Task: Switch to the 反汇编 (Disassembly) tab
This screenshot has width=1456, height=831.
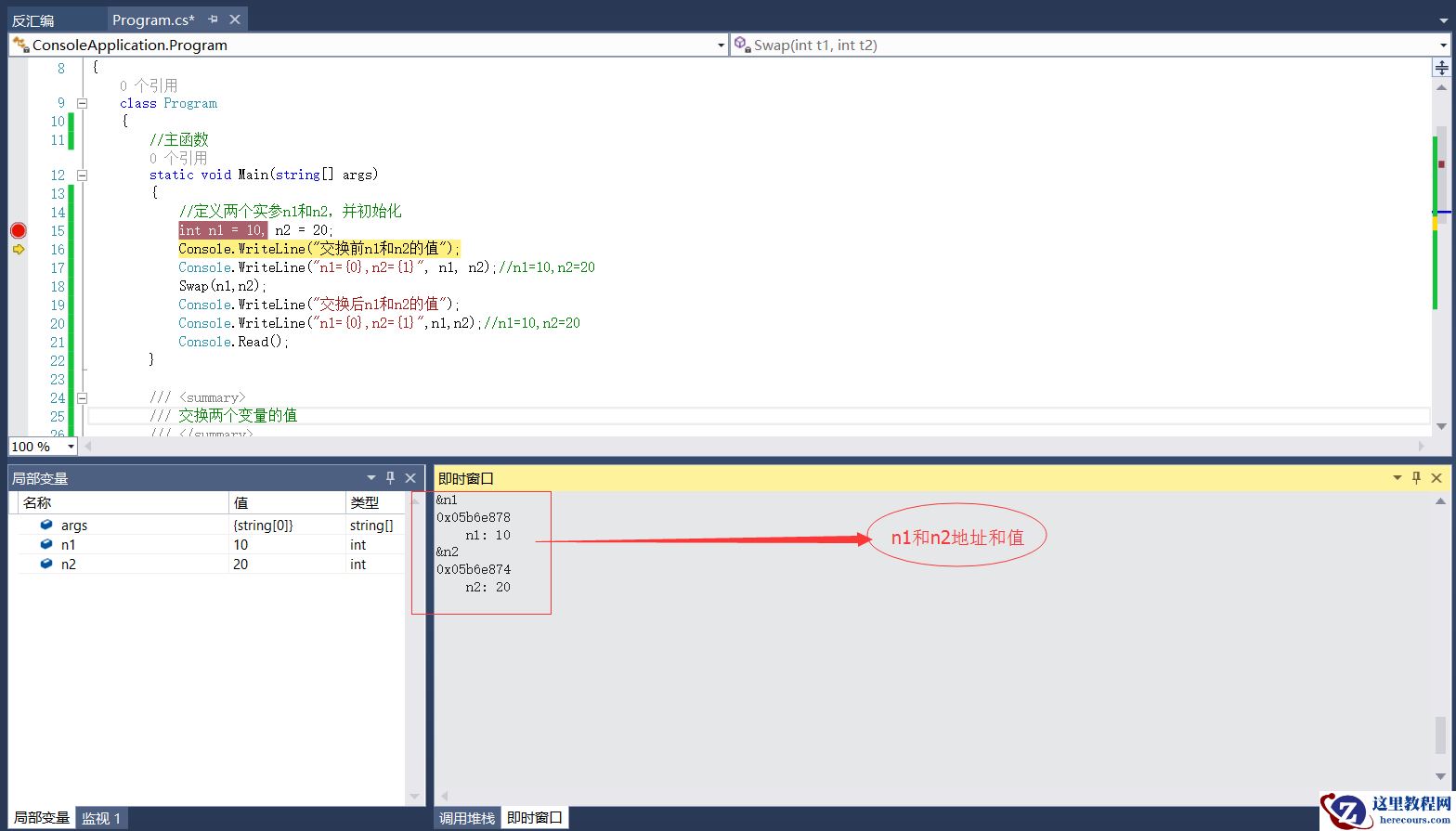Action: (33, 19)
